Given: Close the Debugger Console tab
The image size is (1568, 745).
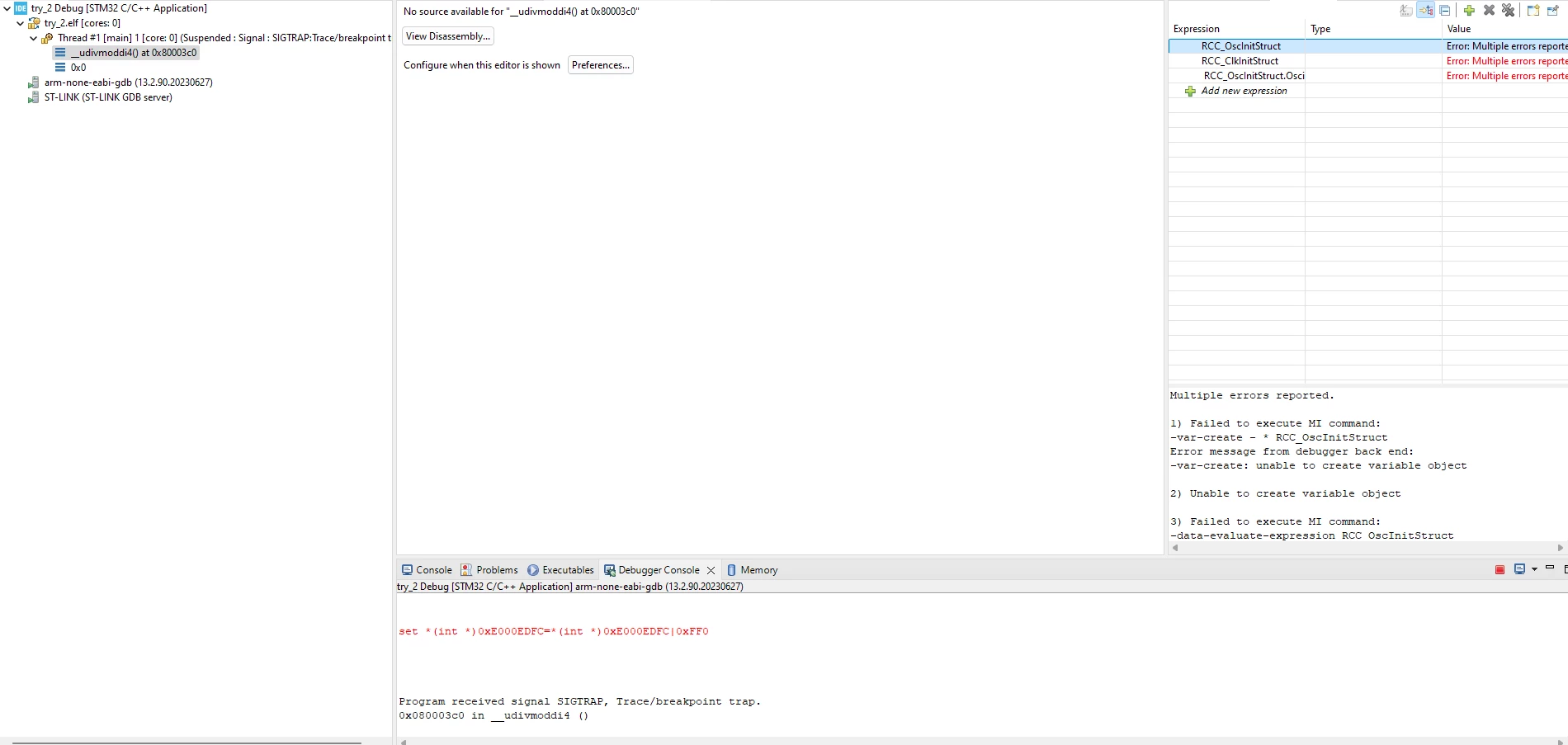Looking at the screenshot, I should click(711, 570).
